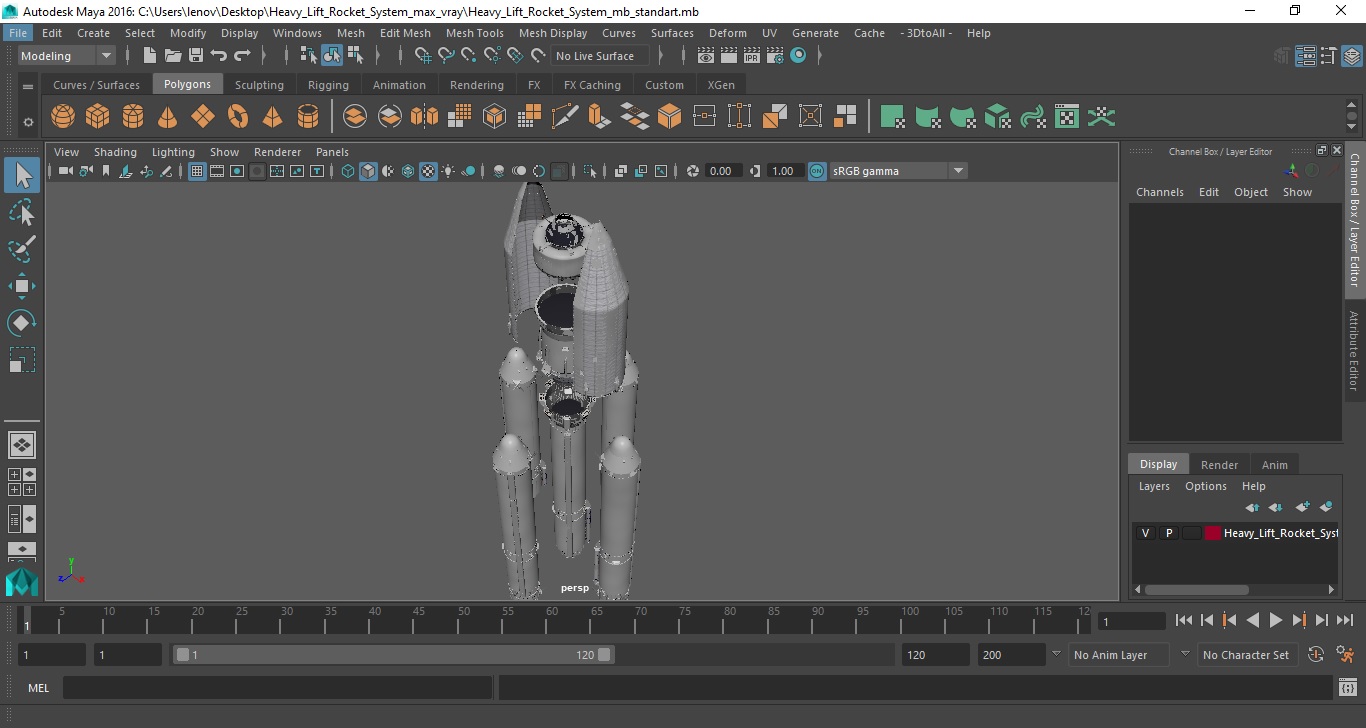Select the Move tool in the toolbox

pyautogui.click(x=22, y=286)
